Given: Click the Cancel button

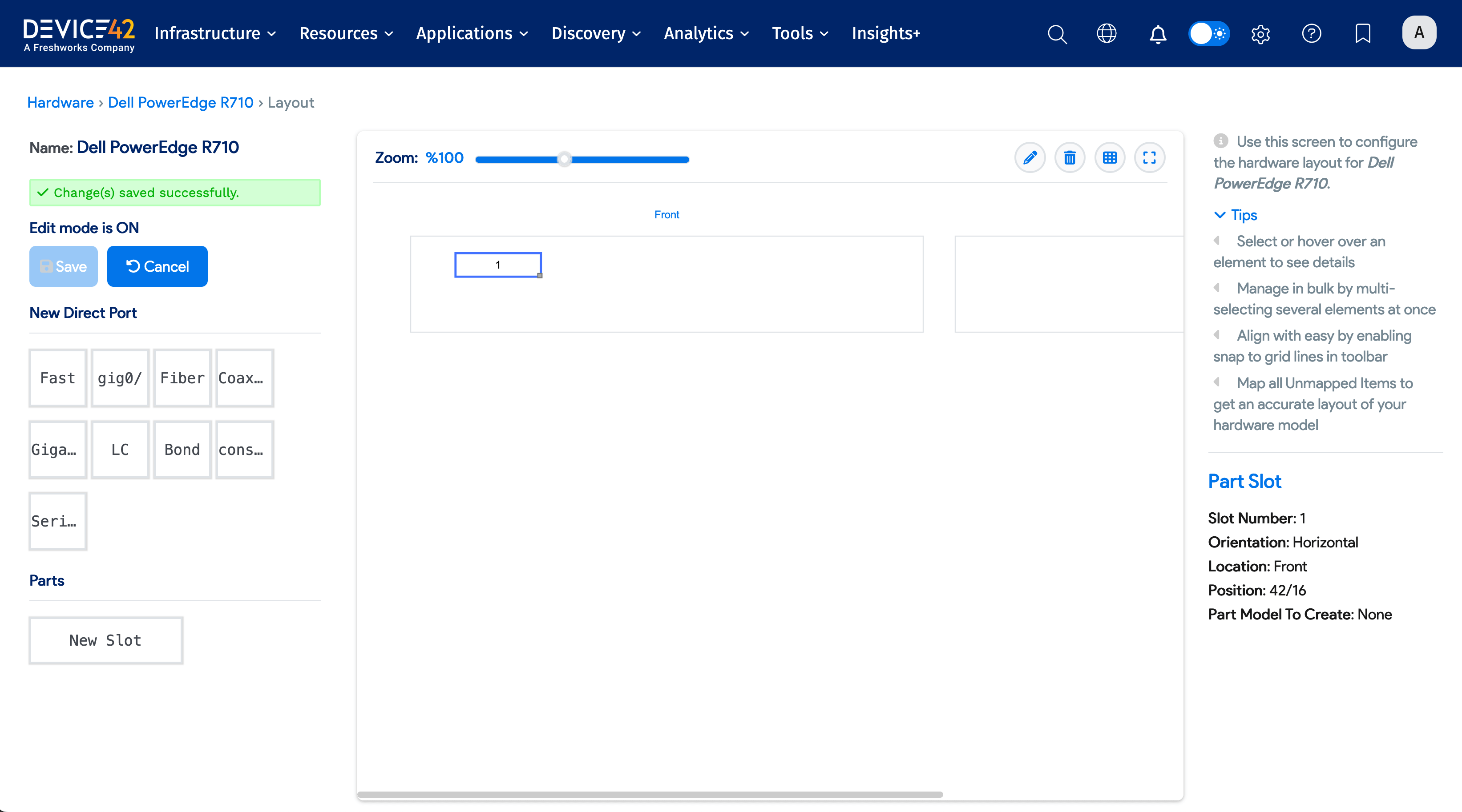Looking at the screenshot, I should (157, 266).
